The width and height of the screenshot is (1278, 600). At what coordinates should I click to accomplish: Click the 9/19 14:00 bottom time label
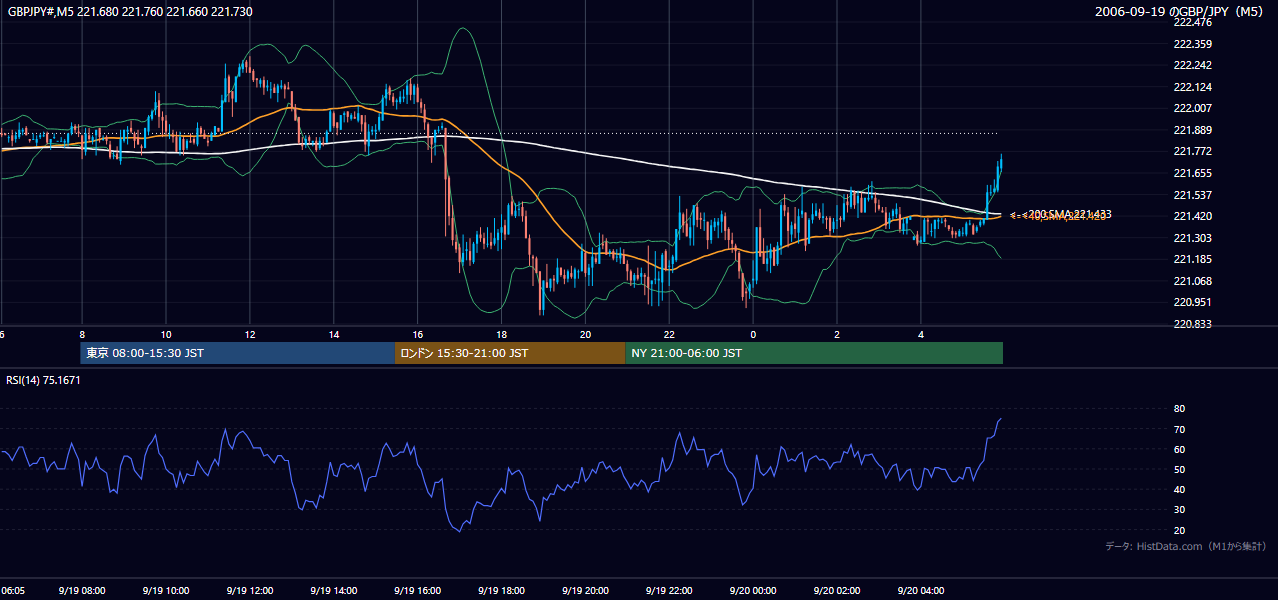click(334, 591)
